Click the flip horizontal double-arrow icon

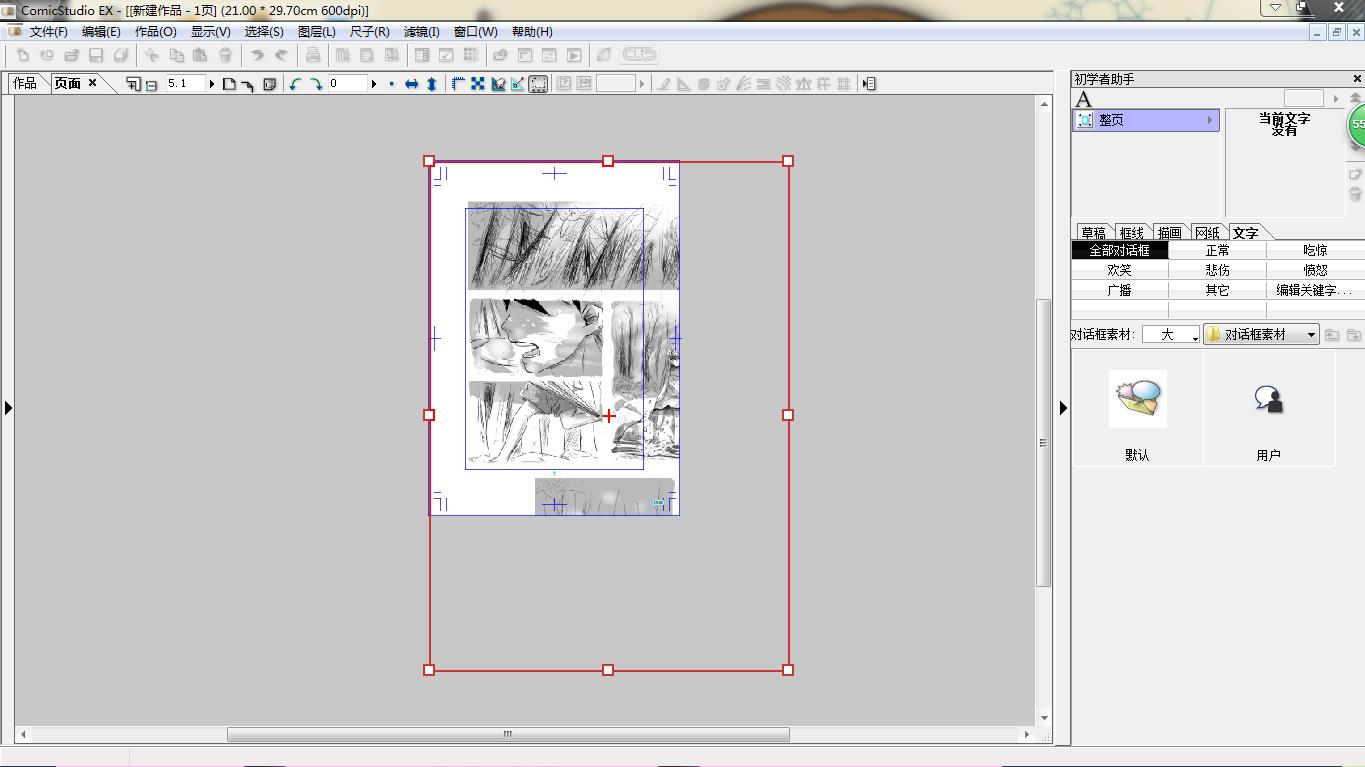[x=411, y=84]
